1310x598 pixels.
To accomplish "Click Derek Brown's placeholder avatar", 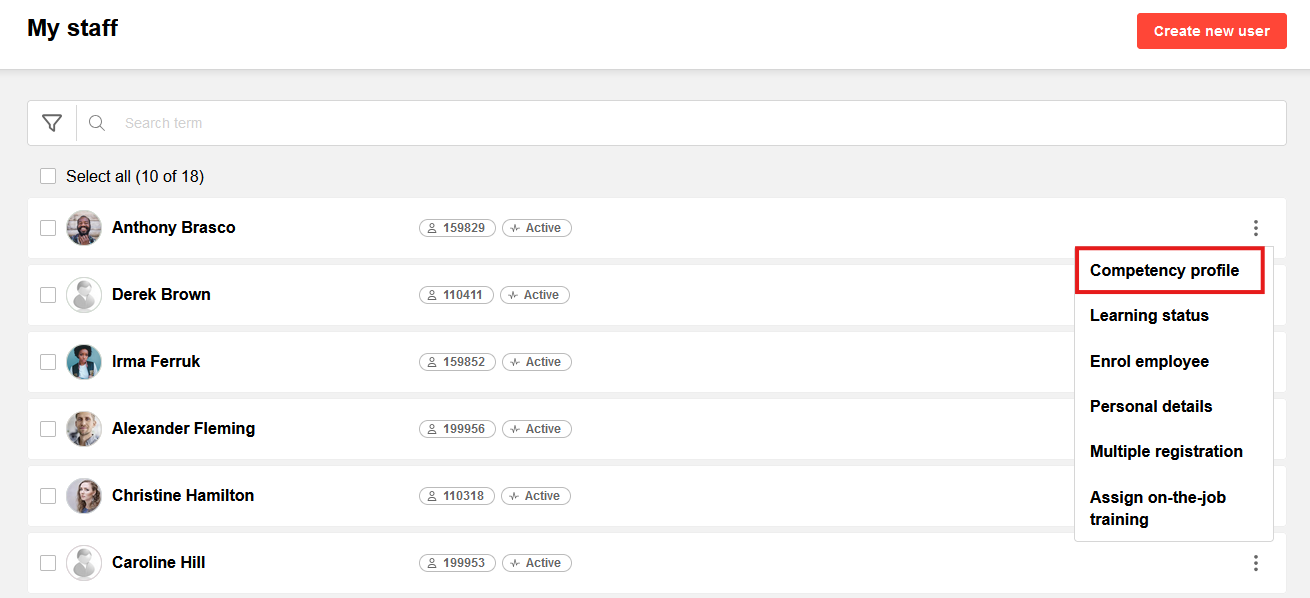I will tap(84, 295).
